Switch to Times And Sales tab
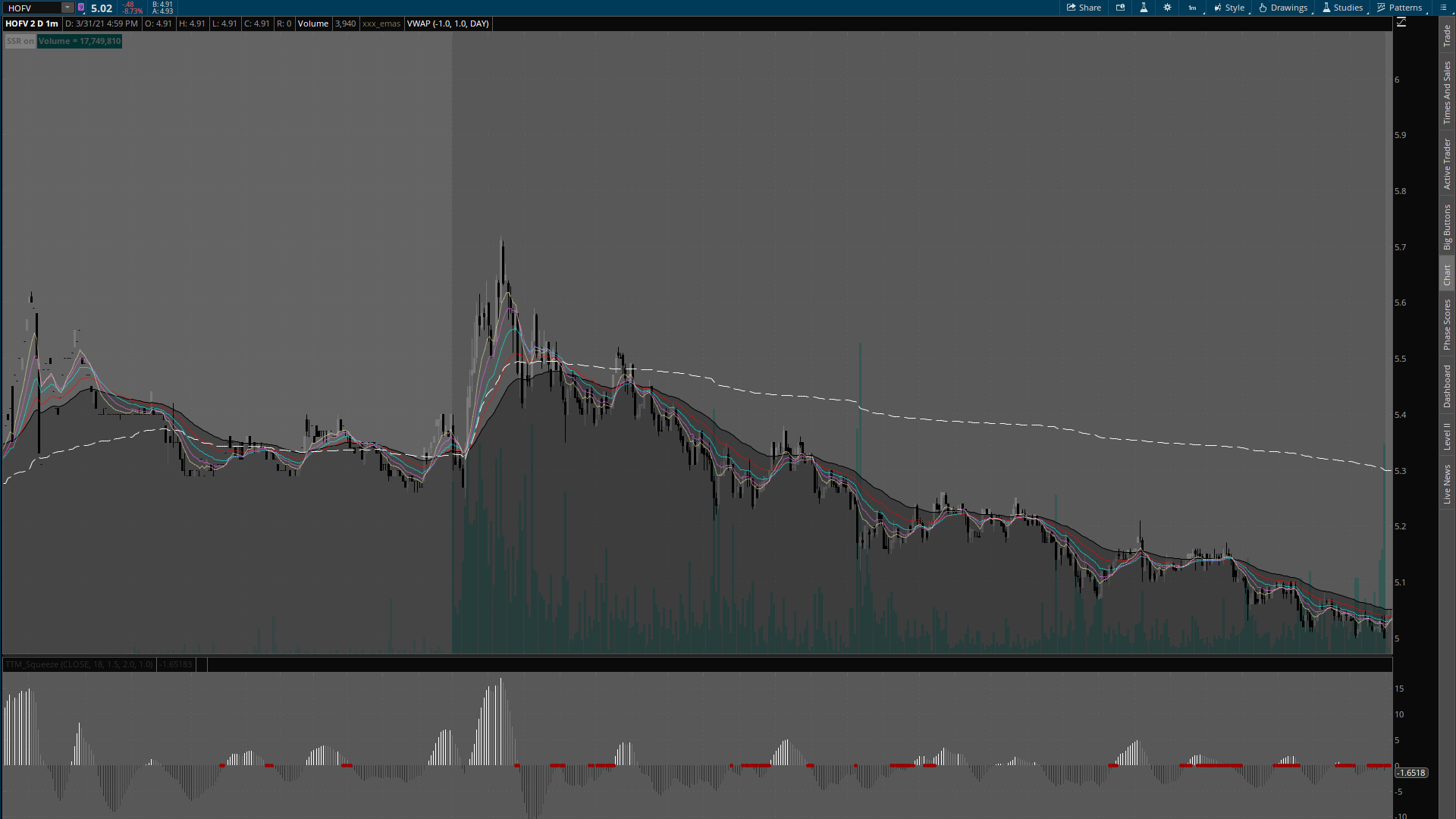Image resolution: width=1456 pixels, height=819 pixels. point(1447,93)
